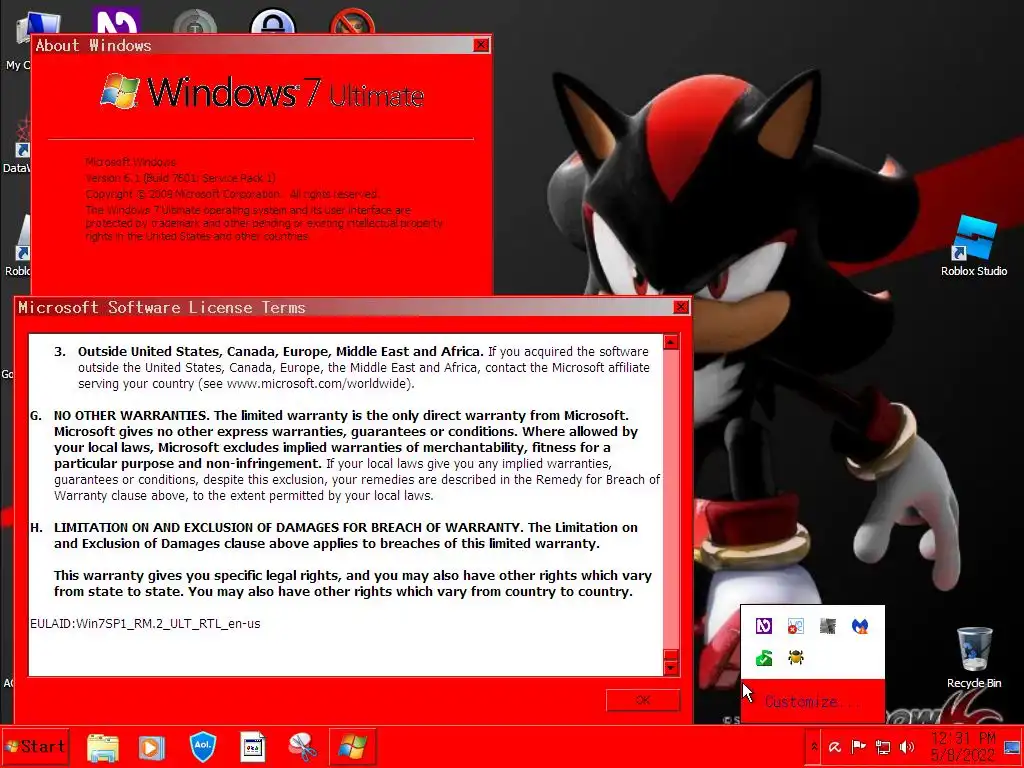Select the About Windows taskbar button
This screenshot has height=768, width=1024.
tap(352, 746)
